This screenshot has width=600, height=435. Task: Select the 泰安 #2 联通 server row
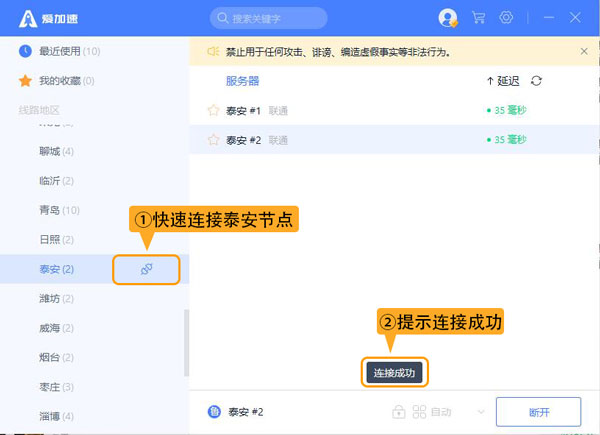394,140
